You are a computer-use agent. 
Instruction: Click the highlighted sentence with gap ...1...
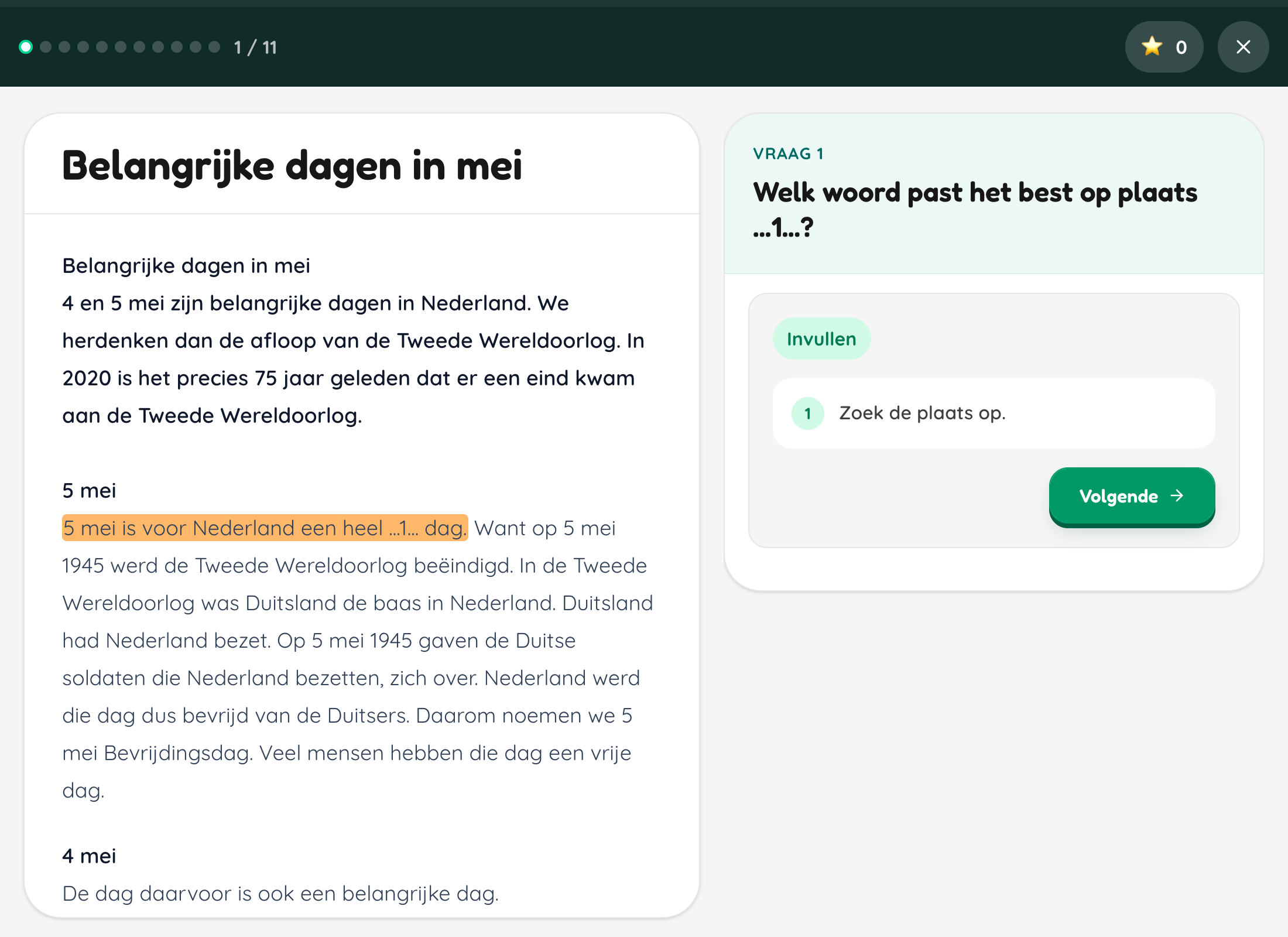265,528
